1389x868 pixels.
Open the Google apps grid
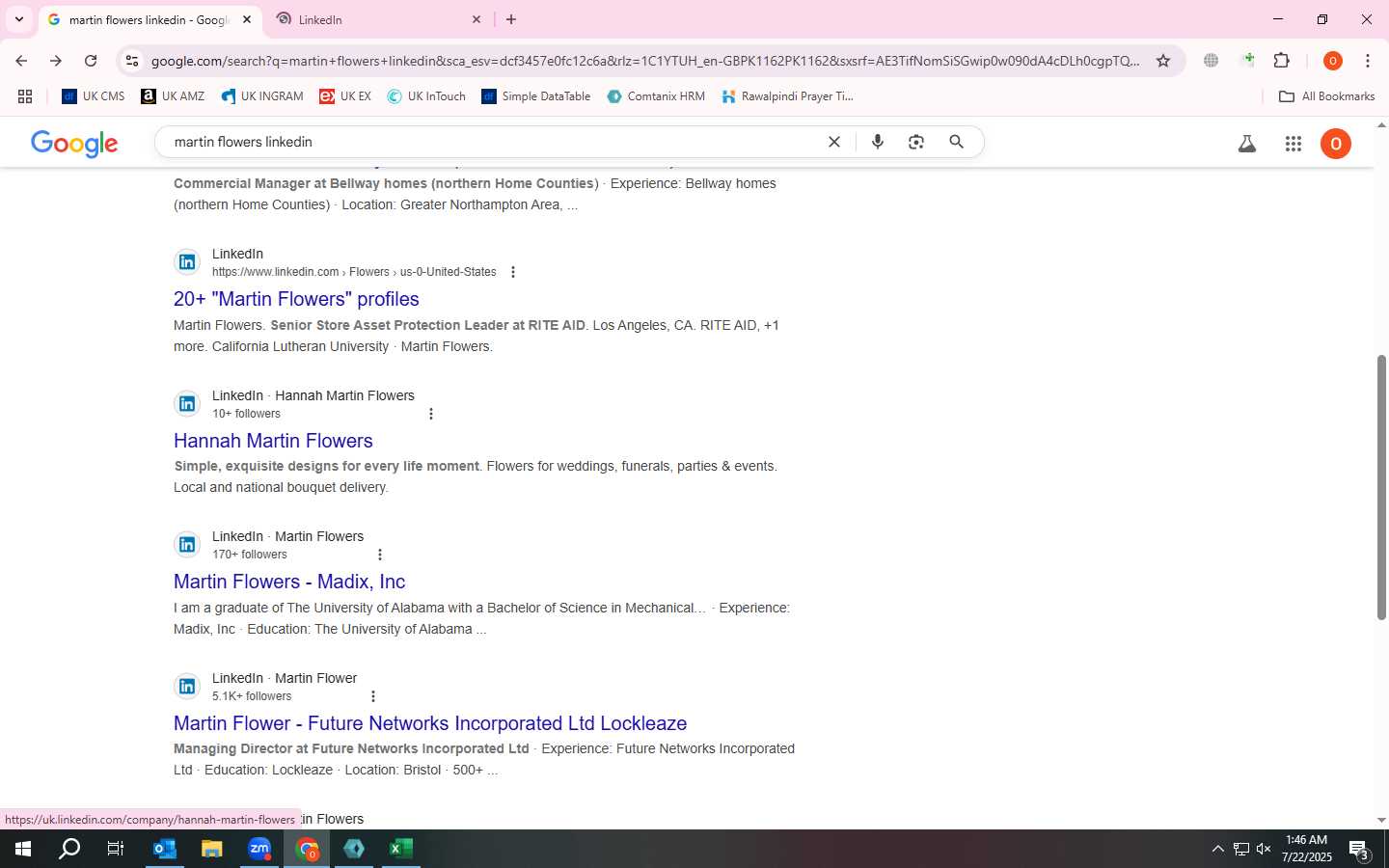(1294, 144)
